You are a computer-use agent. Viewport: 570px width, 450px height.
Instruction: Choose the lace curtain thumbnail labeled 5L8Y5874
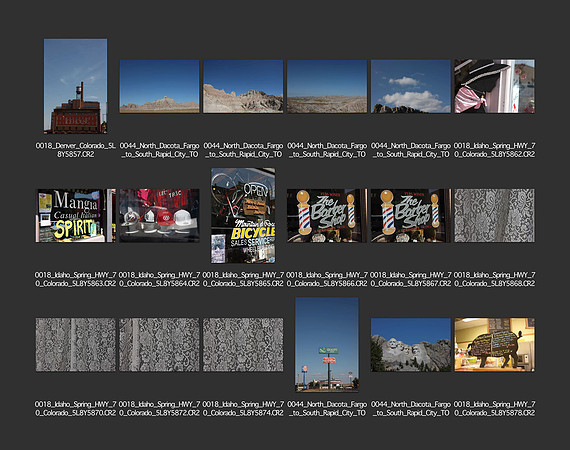click(x=243, y=345)
